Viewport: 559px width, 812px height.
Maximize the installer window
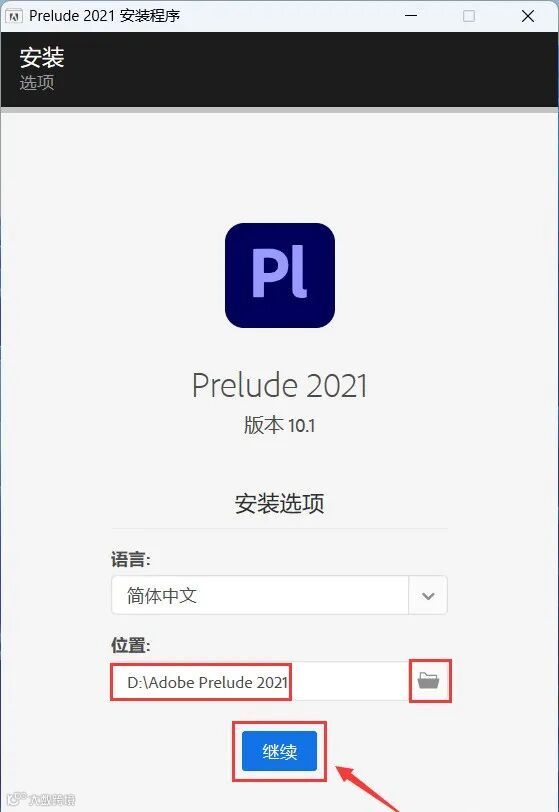[x=469, y=16]
